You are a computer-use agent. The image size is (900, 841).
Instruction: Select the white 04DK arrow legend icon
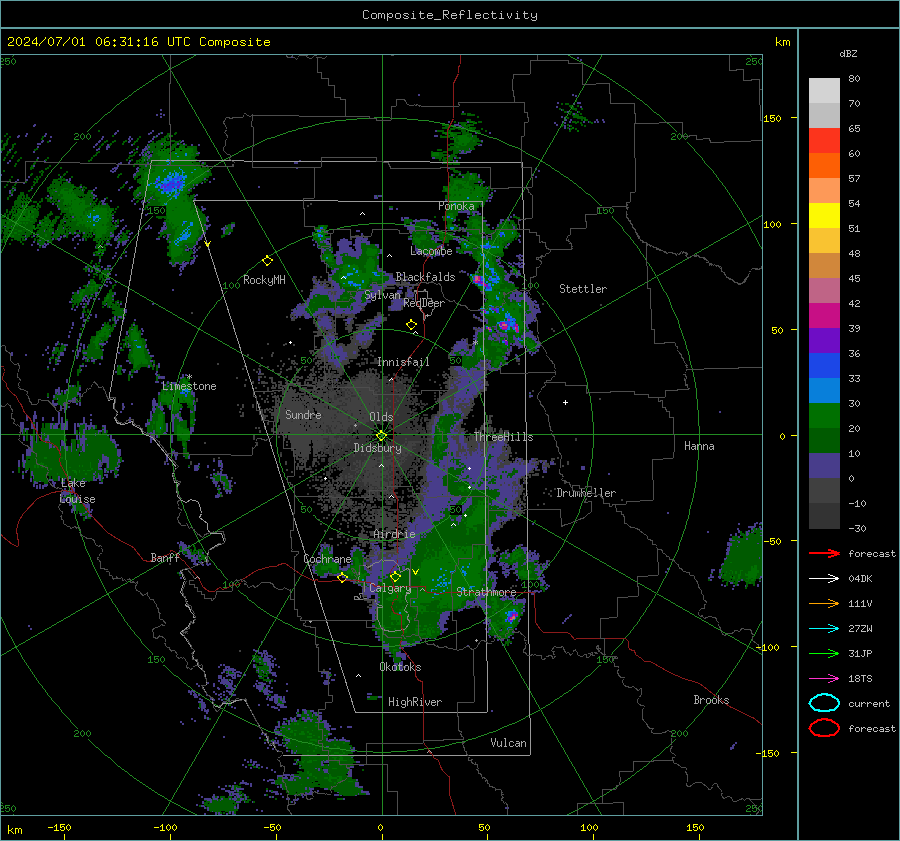point(824,578)
